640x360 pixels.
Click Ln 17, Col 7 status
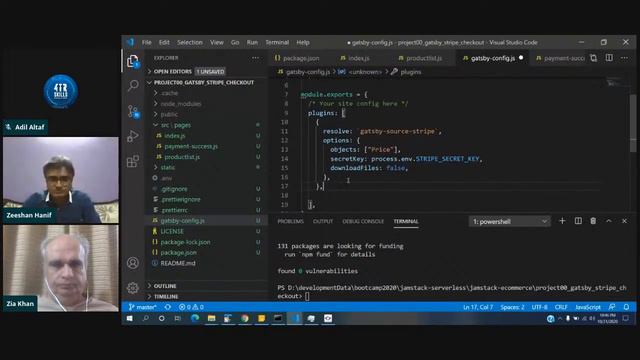click(478, 307)
